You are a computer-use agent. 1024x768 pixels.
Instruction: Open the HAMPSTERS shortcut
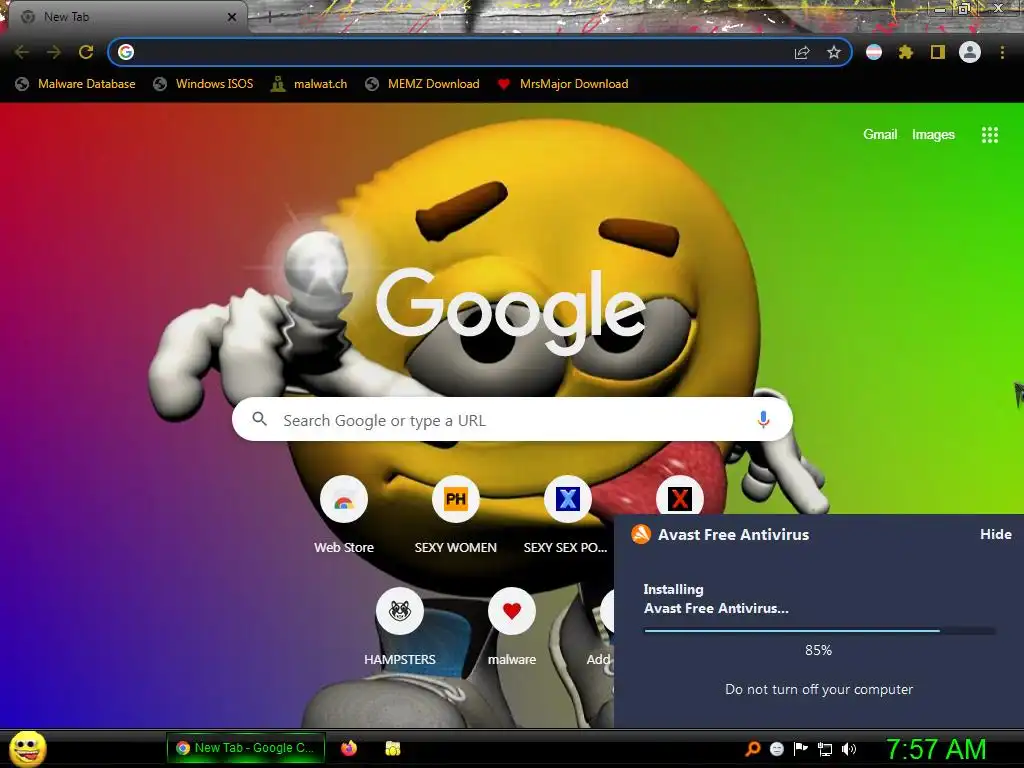(400, 628)
